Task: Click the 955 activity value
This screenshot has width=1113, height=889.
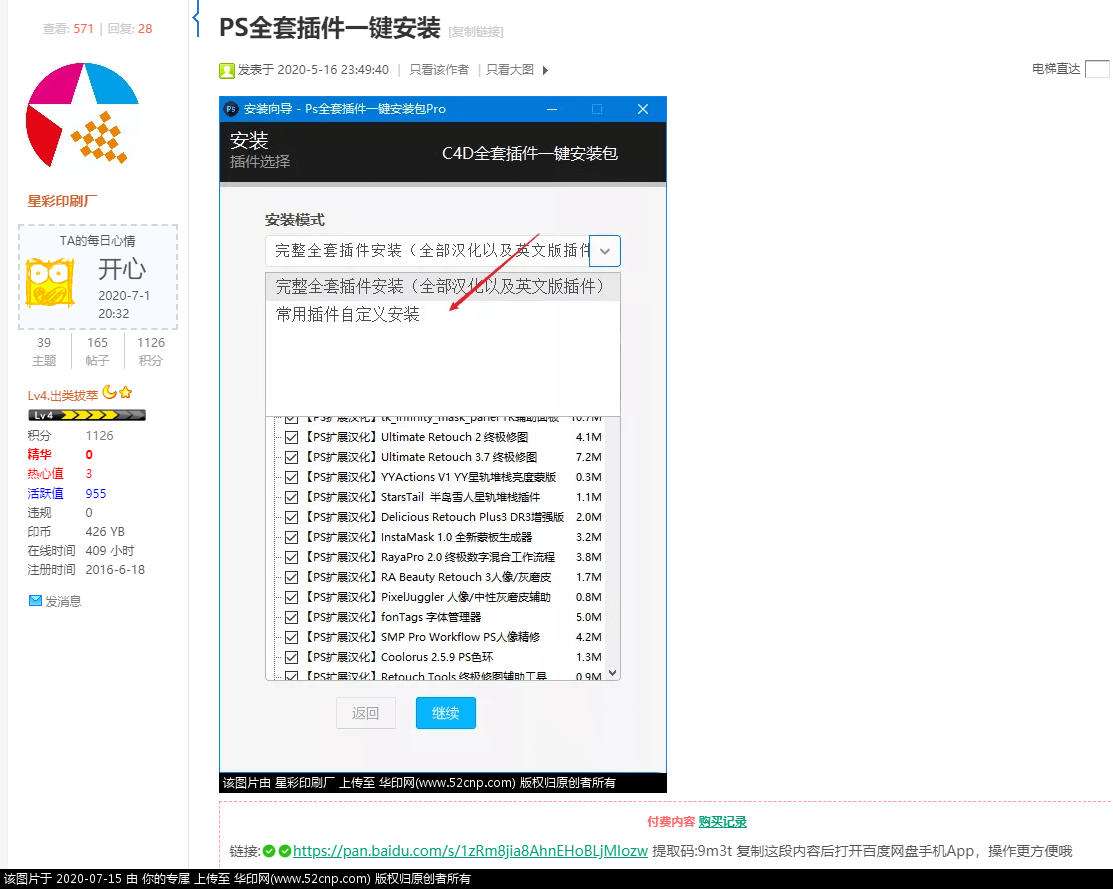Action: click(x=96, y=493)
